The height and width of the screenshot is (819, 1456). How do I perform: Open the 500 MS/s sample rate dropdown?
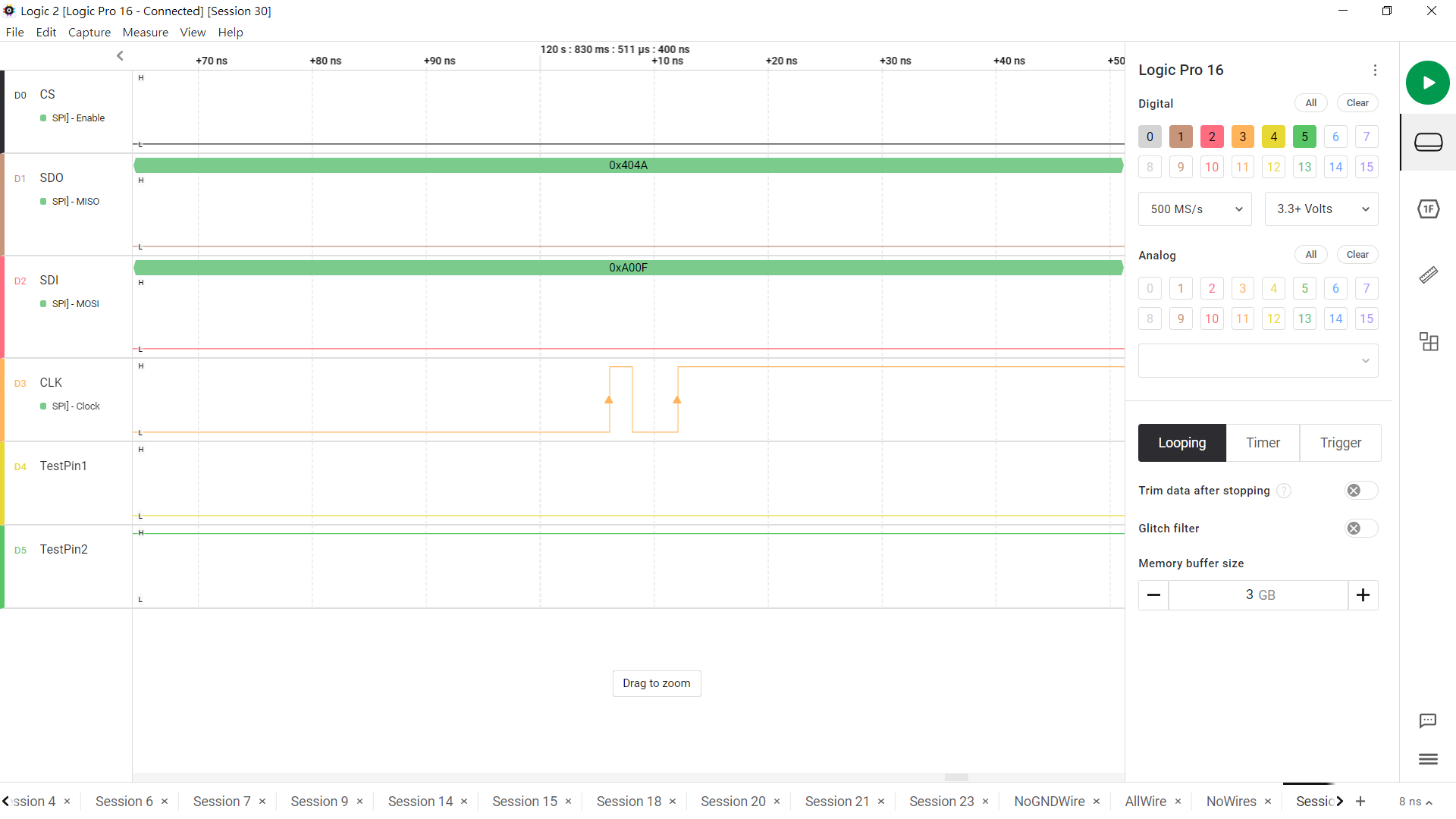point(1194,209)
